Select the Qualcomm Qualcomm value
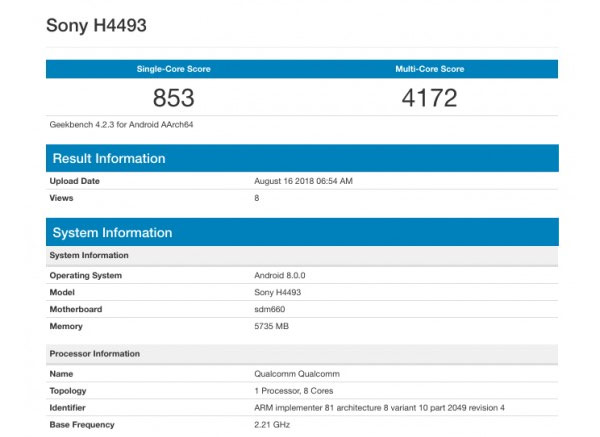600x437 pixels. 297,374
